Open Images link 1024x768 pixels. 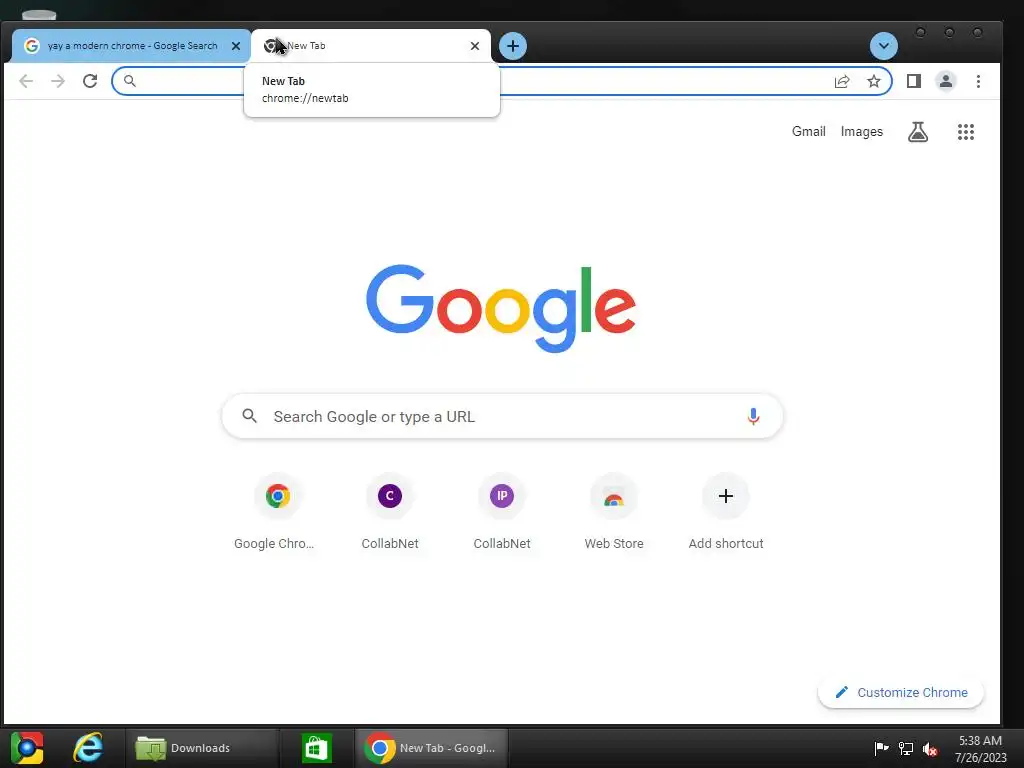tap(861, 131)
